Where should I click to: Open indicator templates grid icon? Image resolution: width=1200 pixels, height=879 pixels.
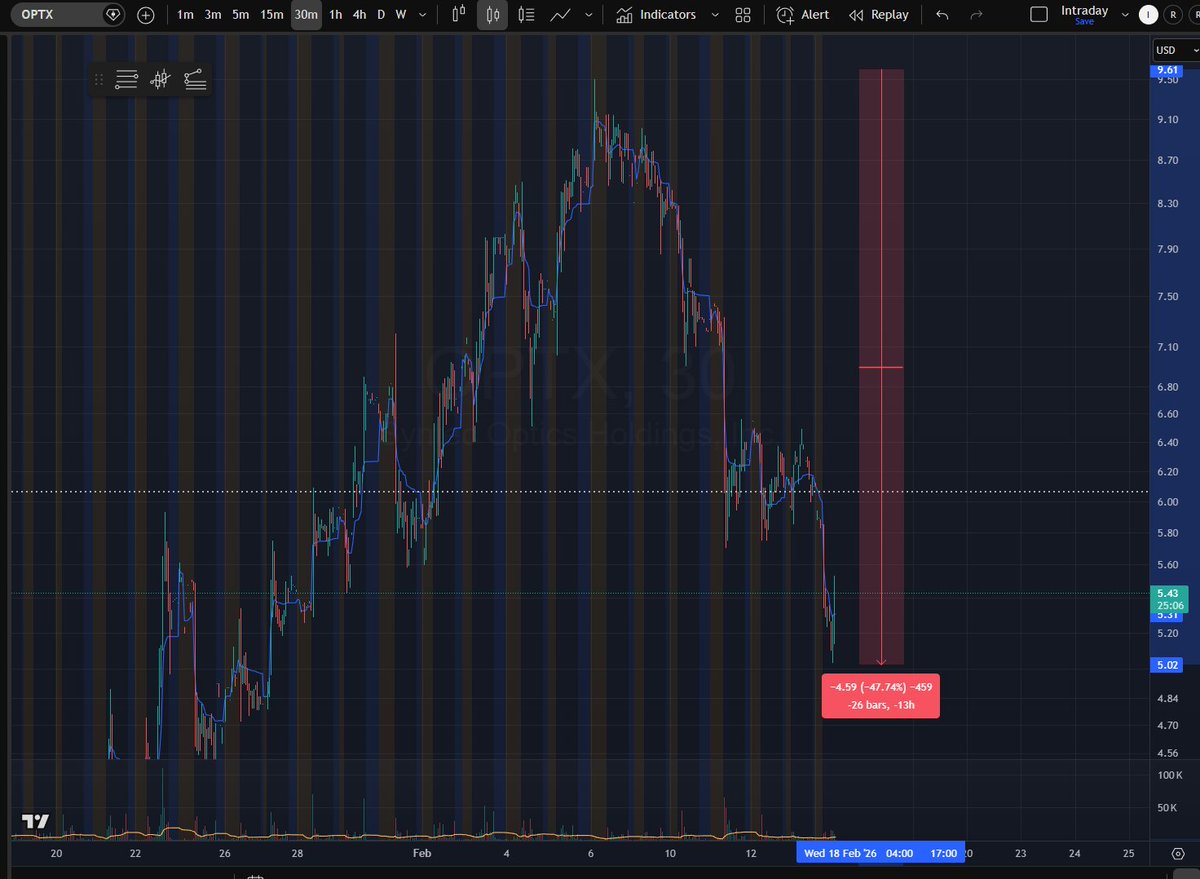pyautogui.click(x=742, y=15)
